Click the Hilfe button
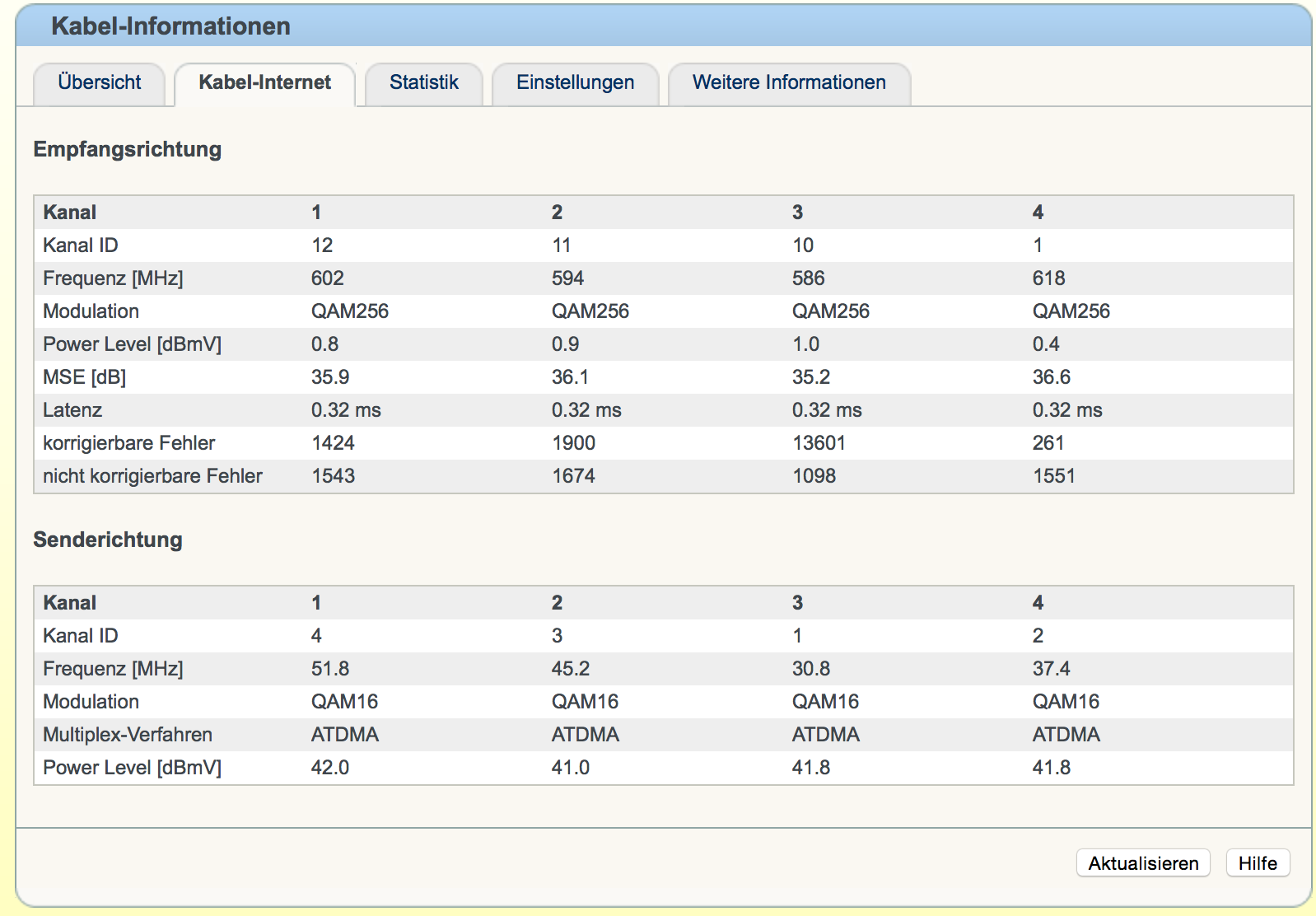This screenshot has width=1316, height=916. [1257, 863]
